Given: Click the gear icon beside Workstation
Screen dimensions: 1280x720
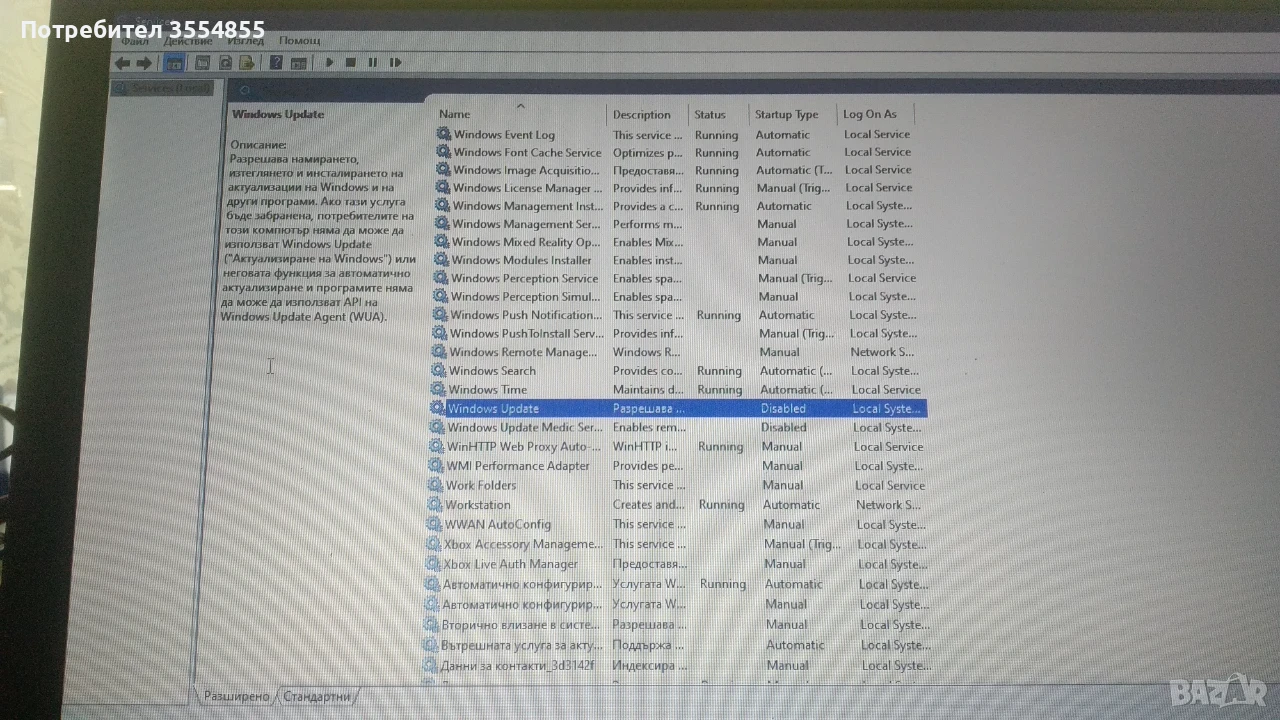Looking at the screenshot, I should tap(435, 505).
